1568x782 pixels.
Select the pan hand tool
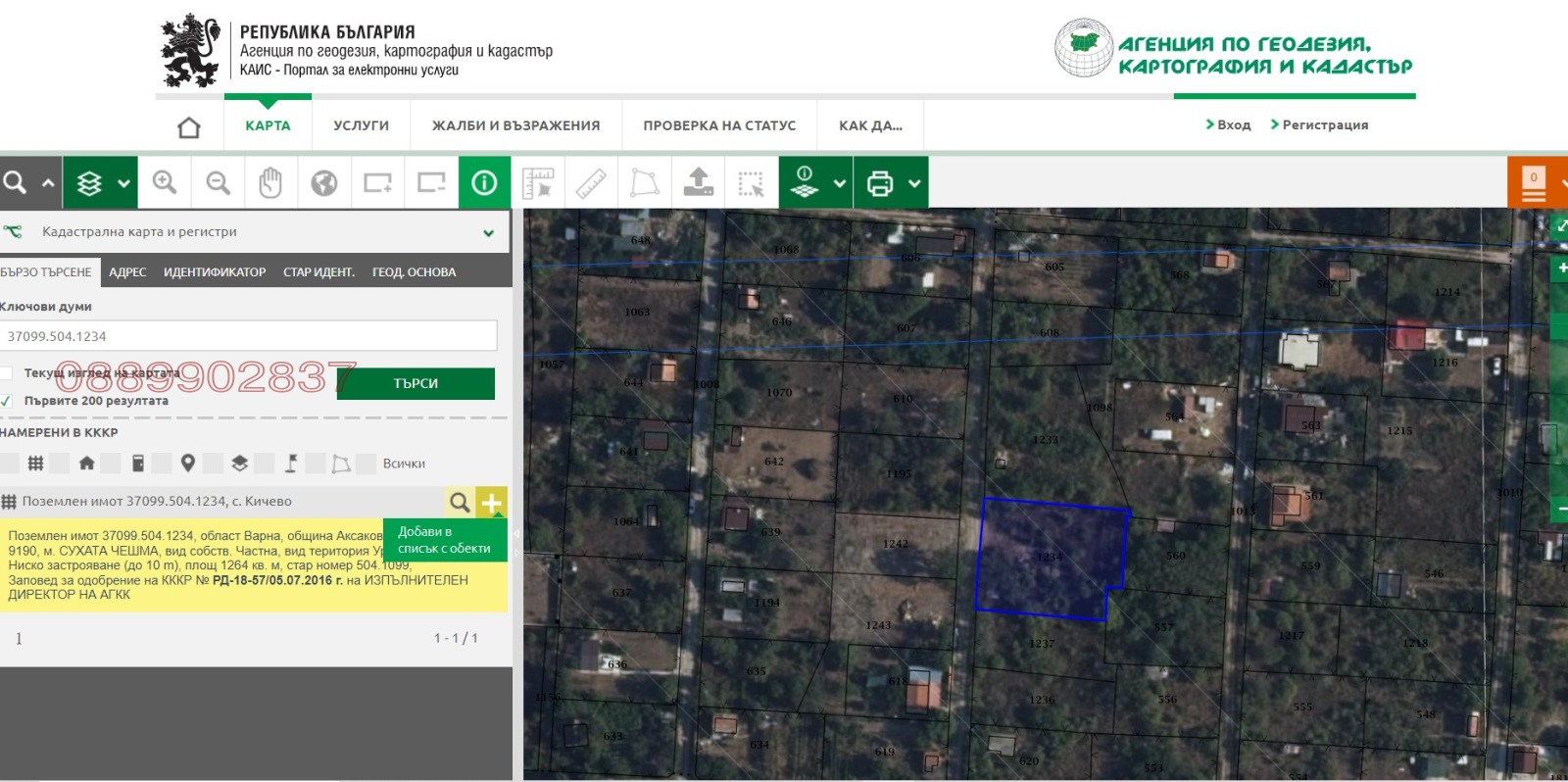[x=270, y=182]
